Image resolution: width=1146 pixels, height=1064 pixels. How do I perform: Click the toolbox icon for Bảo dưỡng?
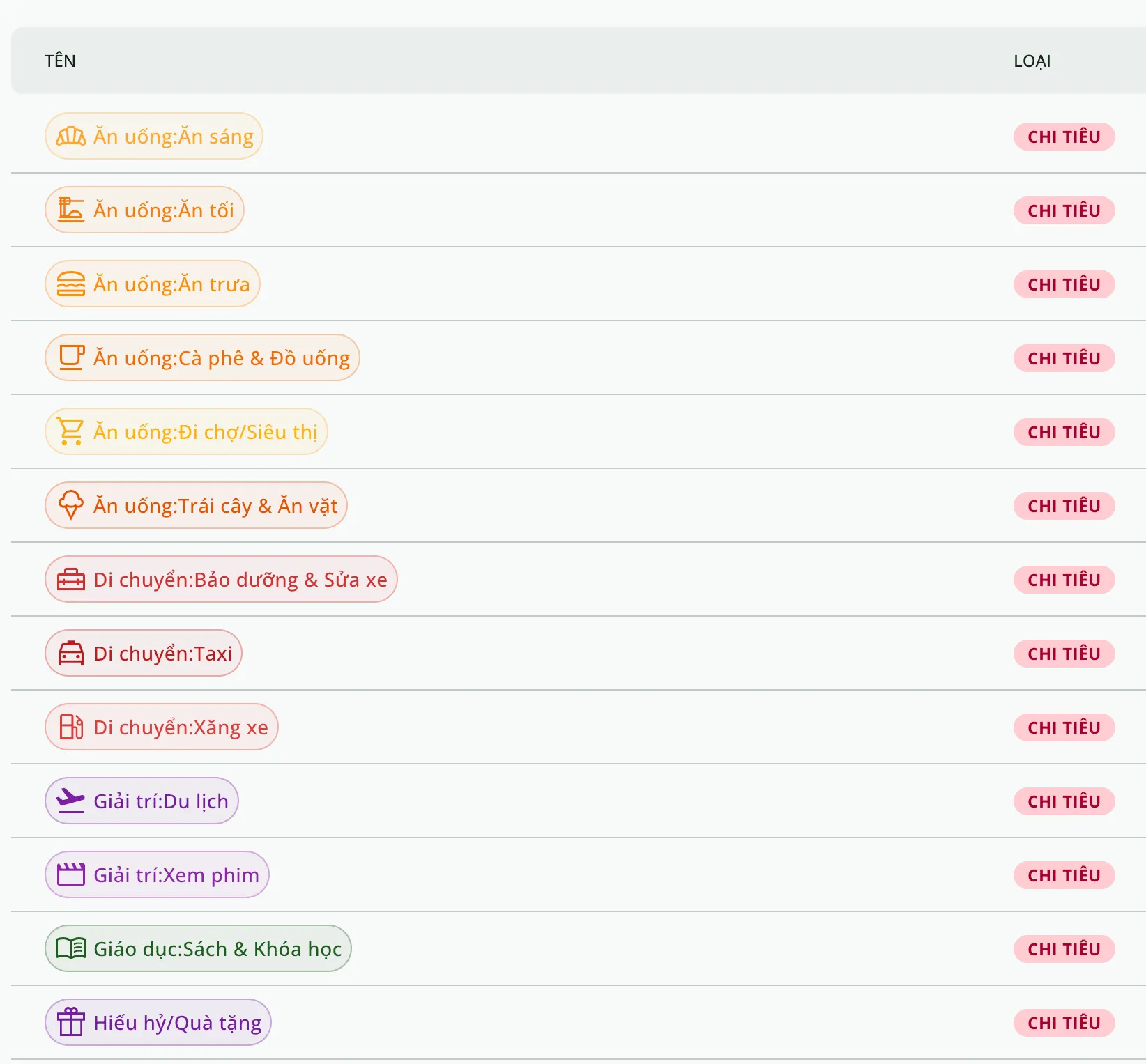click(x=70, y=580)
